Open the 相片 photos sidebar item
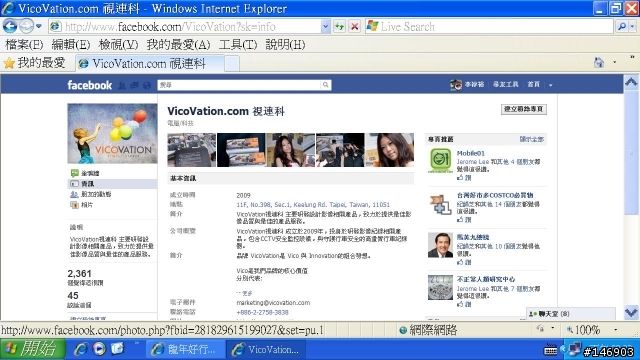Screen dimensions: 640x360 tap(87, 205)
